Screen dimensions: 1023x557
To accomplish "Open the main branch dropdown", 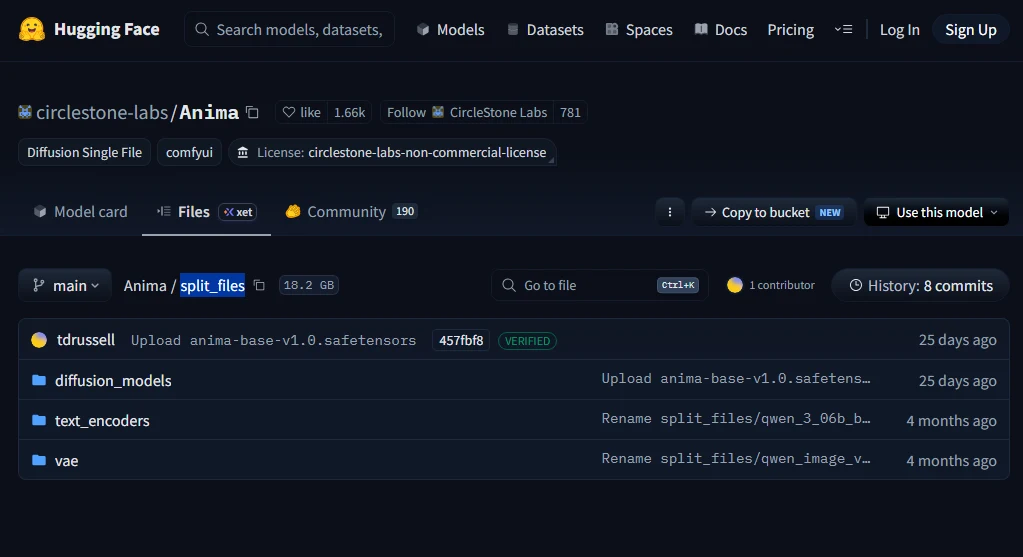I will pyautogui.click(x=65, y=285).
